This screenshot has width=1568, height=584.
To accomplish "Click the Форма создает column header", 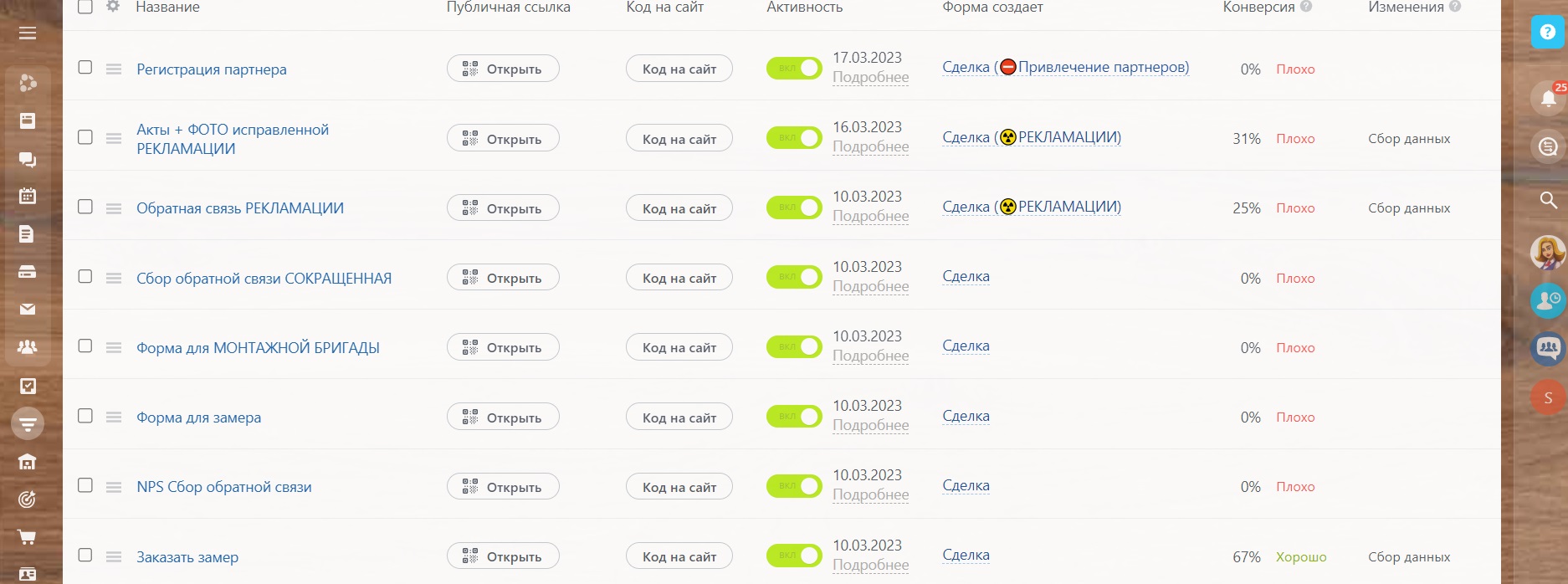I will (992, 7).
